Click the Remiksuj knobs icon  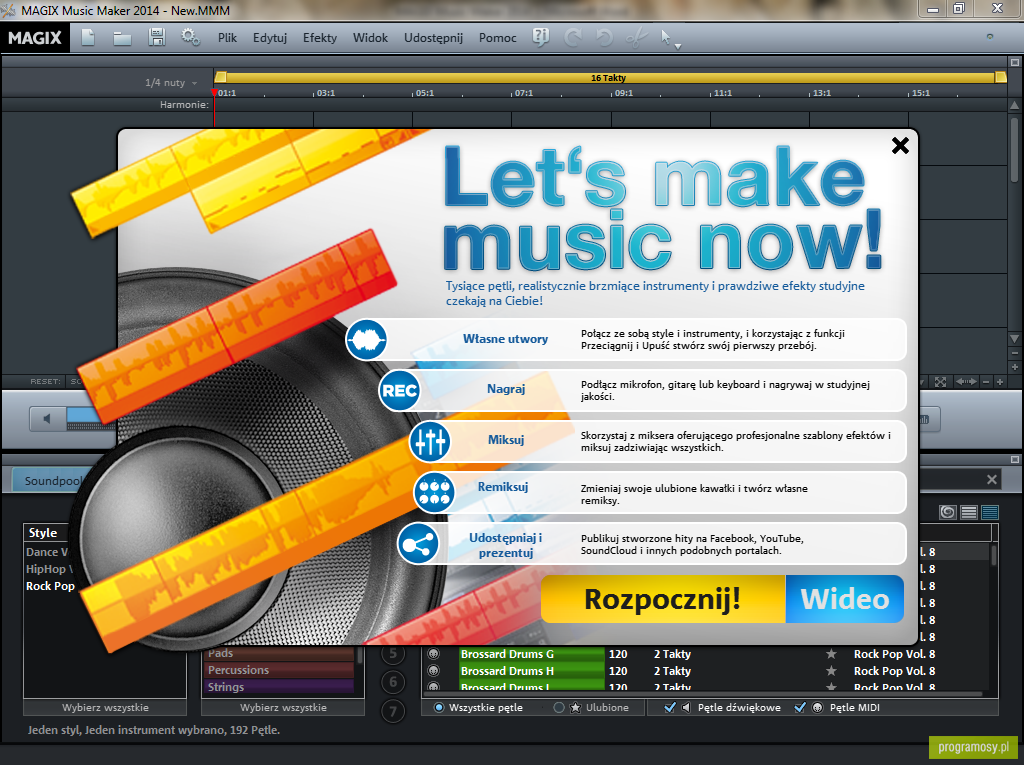pos(434,493)
